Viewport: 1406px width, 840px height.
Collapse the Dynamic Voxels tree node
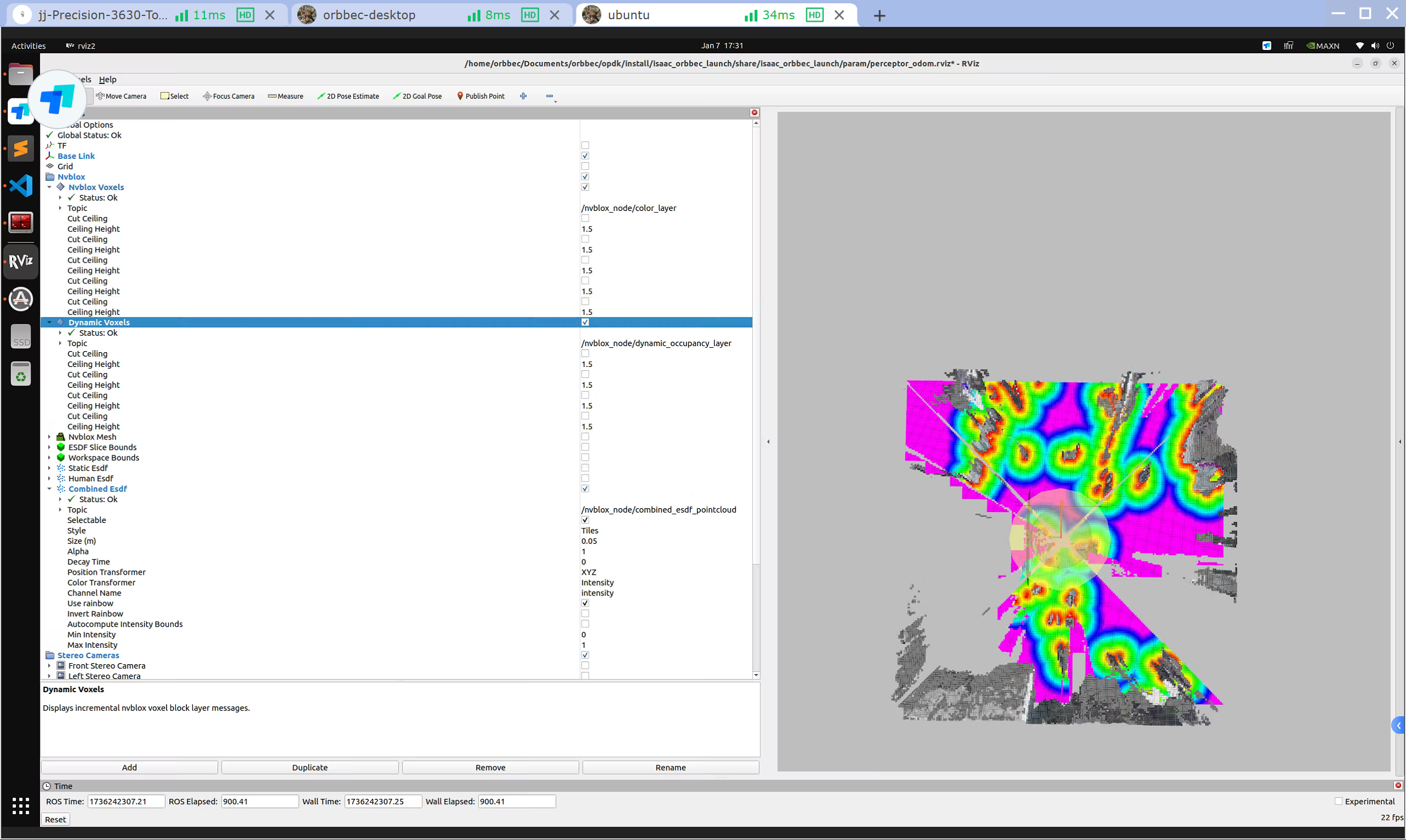(x=49, y=322)
